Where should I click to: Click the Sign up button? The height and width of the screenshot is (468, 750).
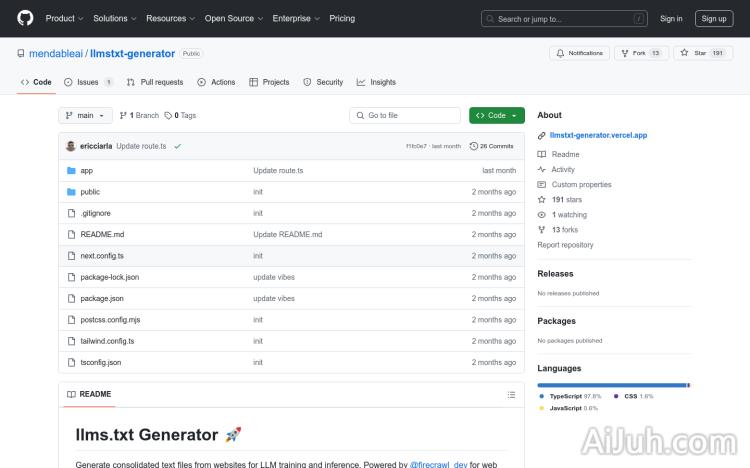point(714,18)
